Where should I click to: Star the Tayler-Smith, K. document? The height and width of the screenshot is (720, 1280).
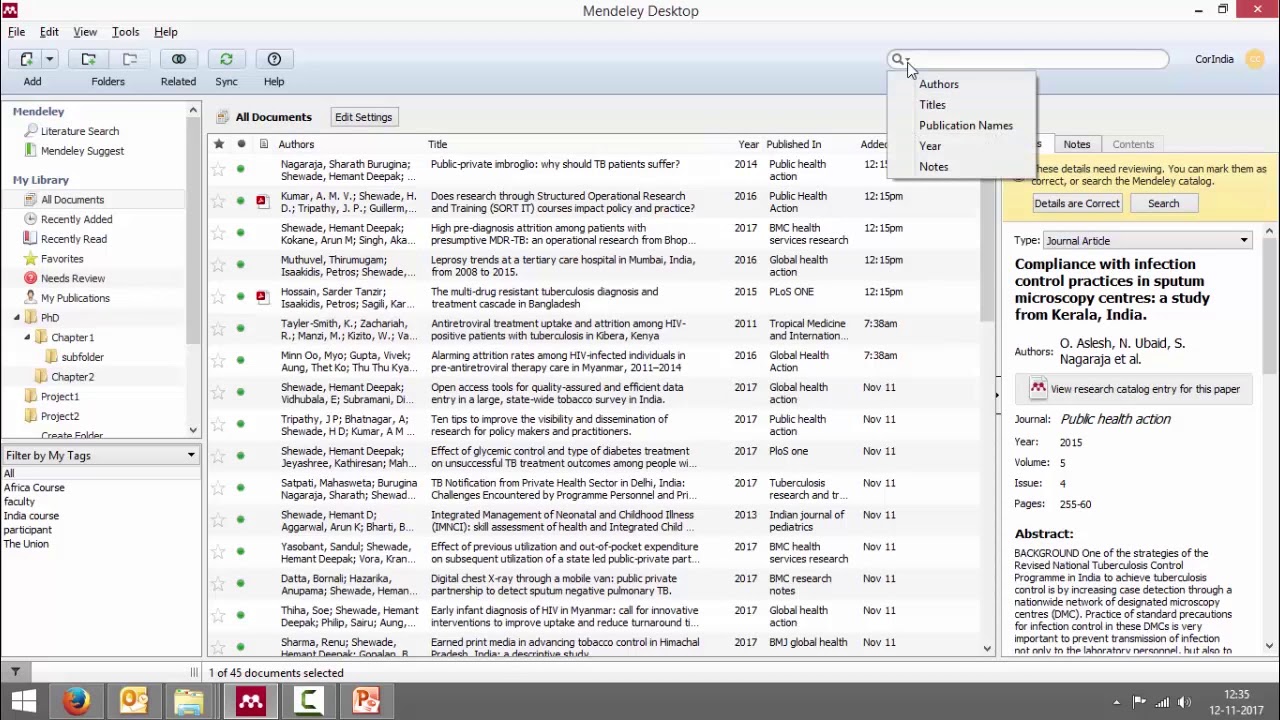(x=218, y=329)
